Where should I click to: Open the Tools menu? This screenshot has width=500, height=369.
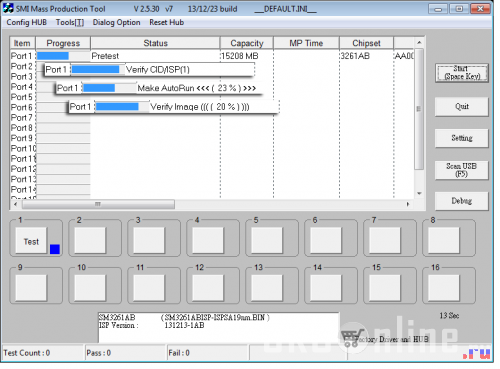click(70, 22)
